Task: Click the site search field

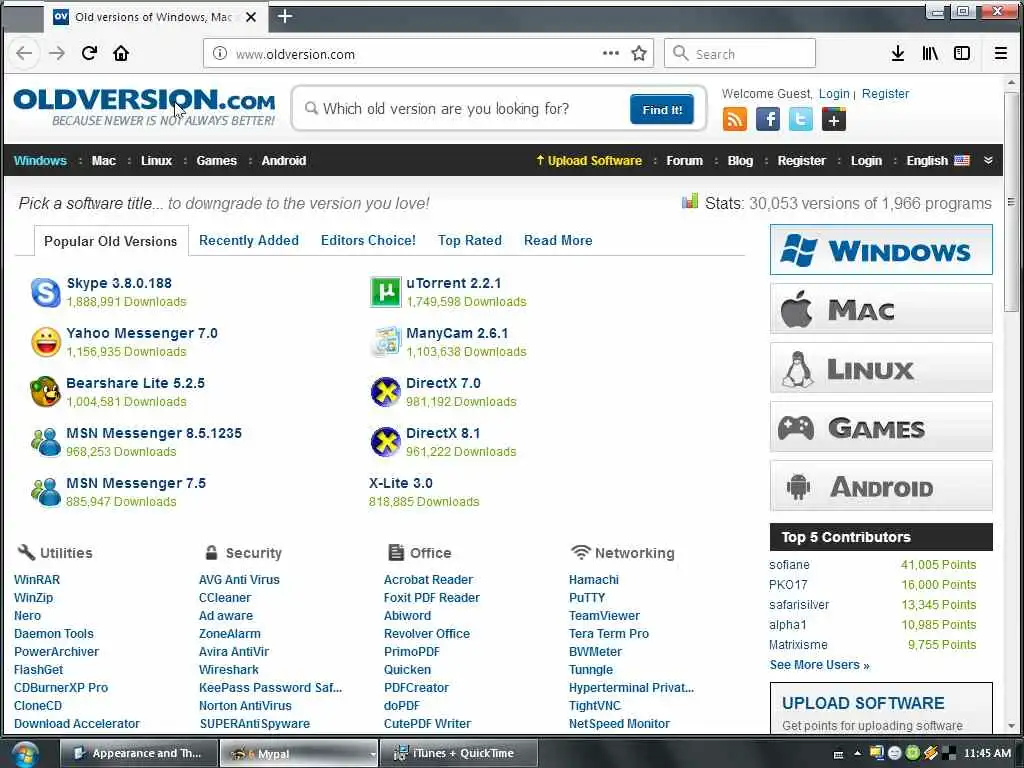Action: tap(464, 109)
